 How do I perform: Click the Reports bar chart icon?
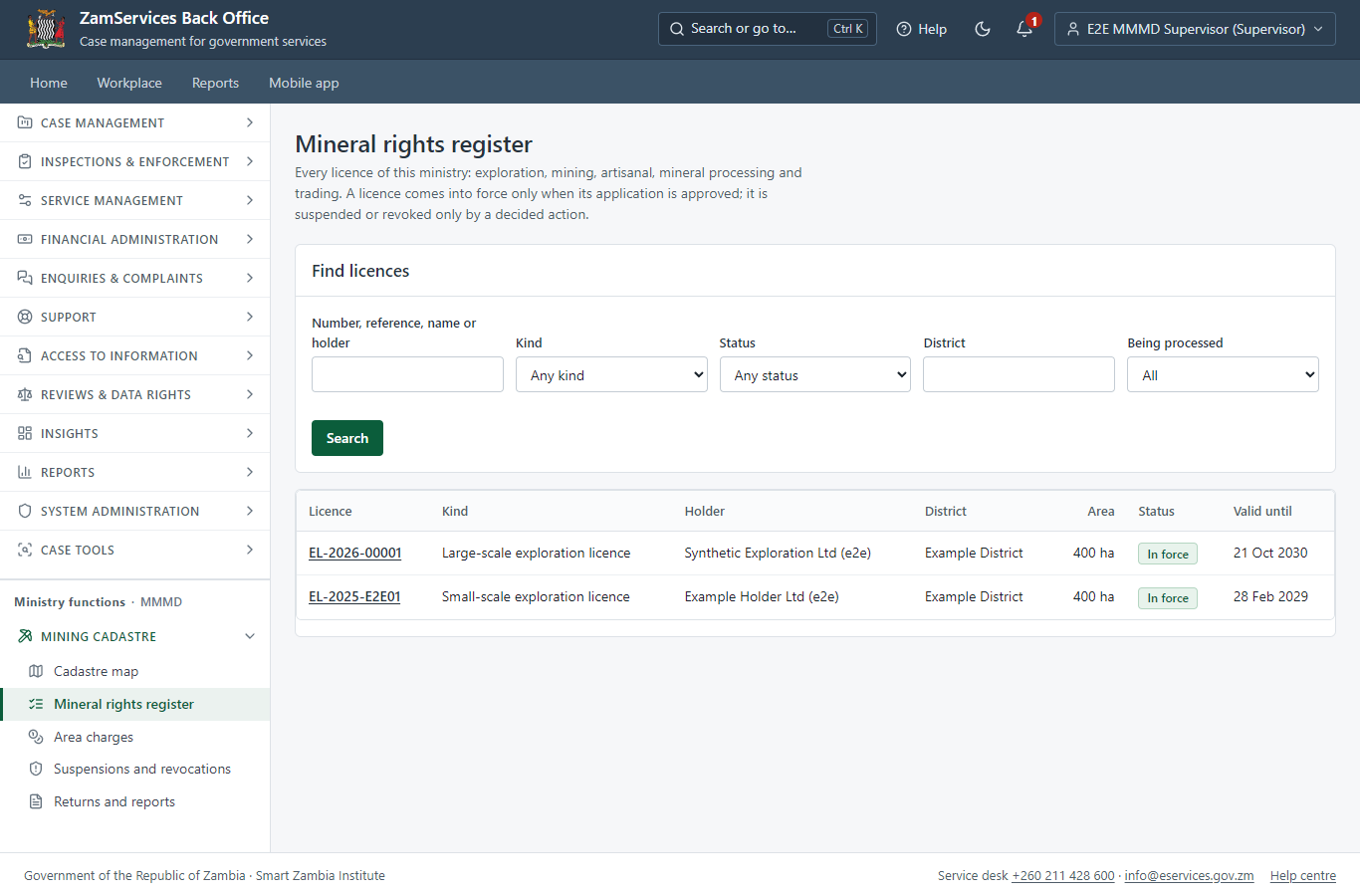pos(25,472)
